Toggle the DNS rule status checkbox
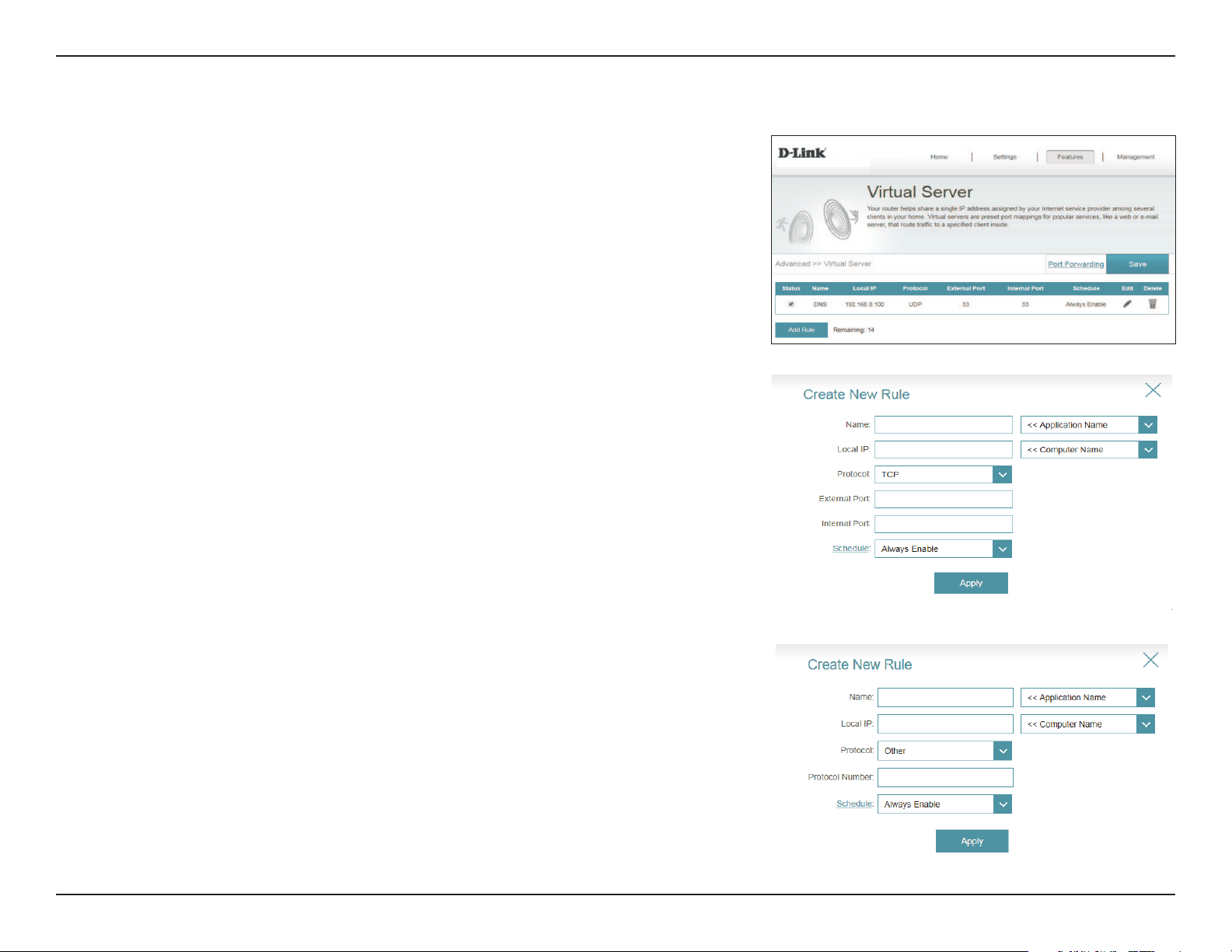The image size is (1232, 952). pos(791,304)
